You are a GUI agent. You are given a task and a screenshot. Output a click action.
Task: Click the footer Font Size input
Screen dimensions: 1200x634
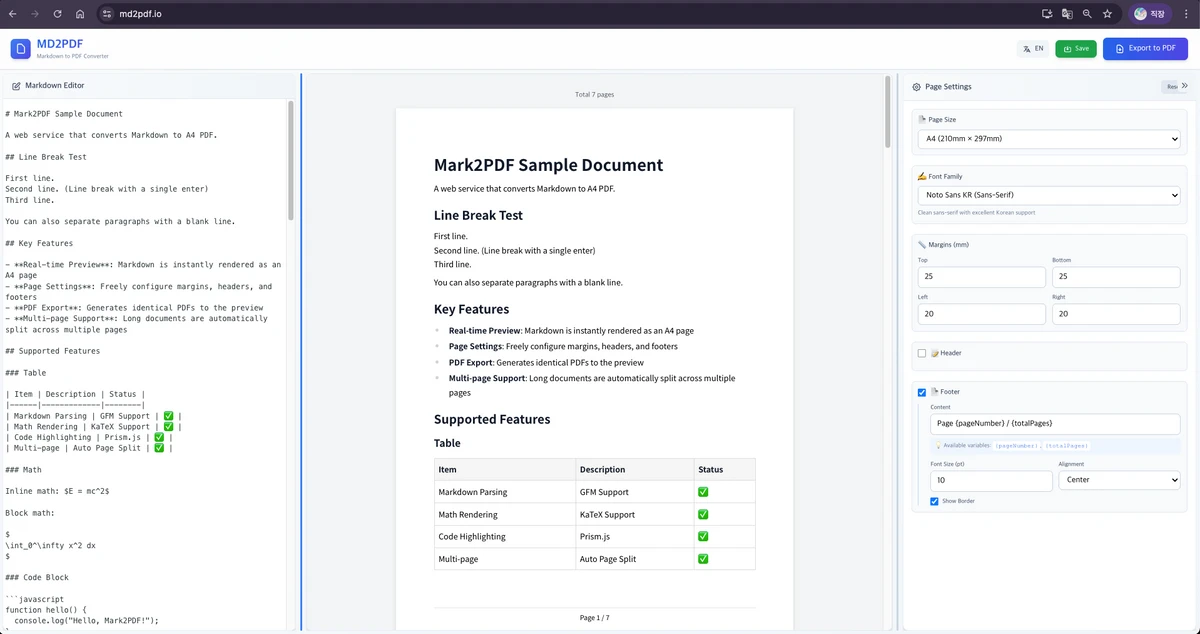(x=991, y=480)
